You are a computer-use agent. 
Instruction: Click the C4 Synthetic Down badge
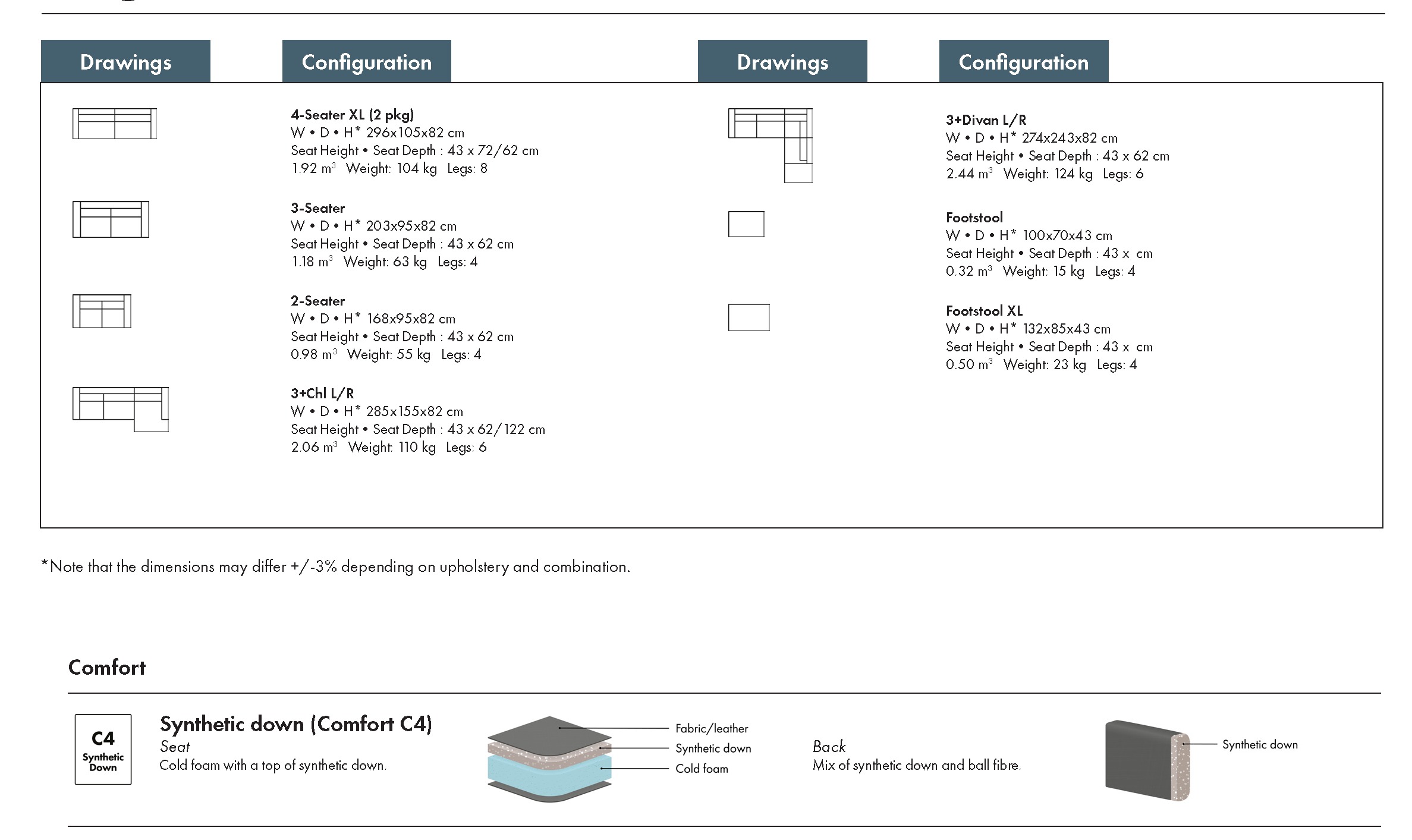[103, 749]
